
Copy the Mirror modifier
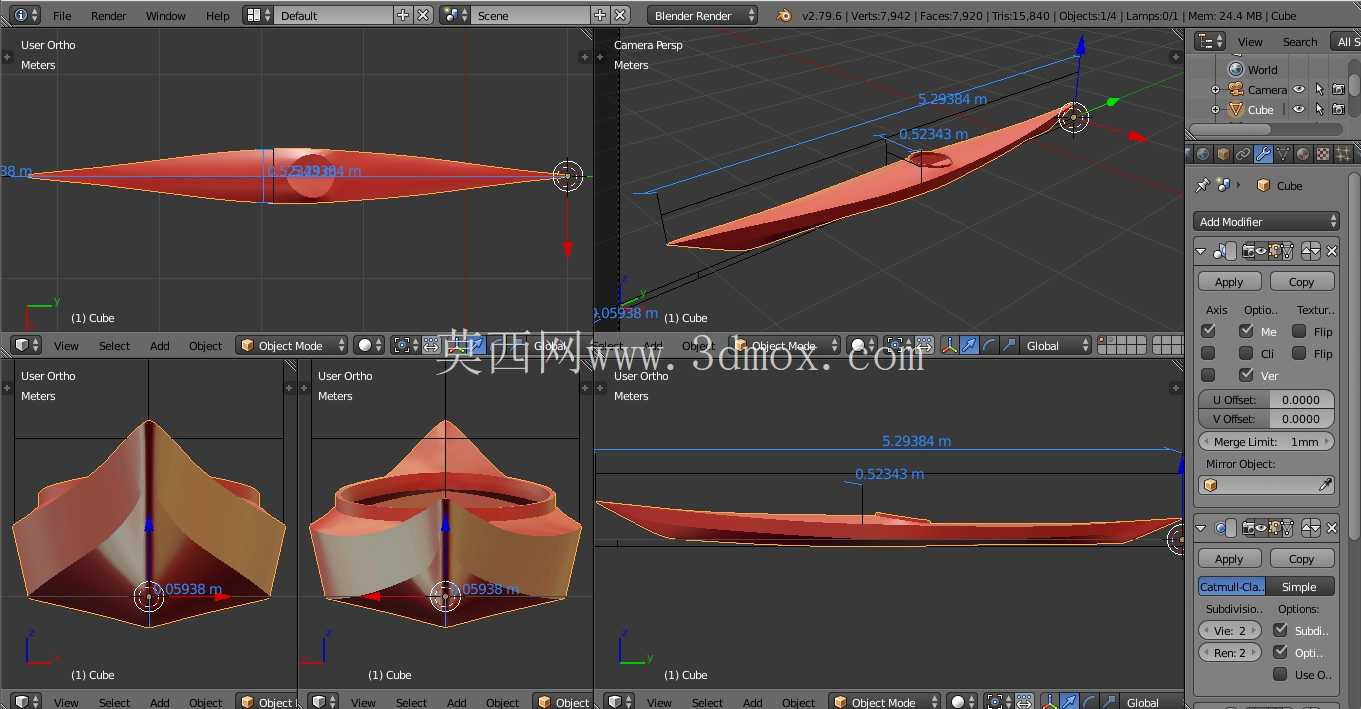[1301, 282]
